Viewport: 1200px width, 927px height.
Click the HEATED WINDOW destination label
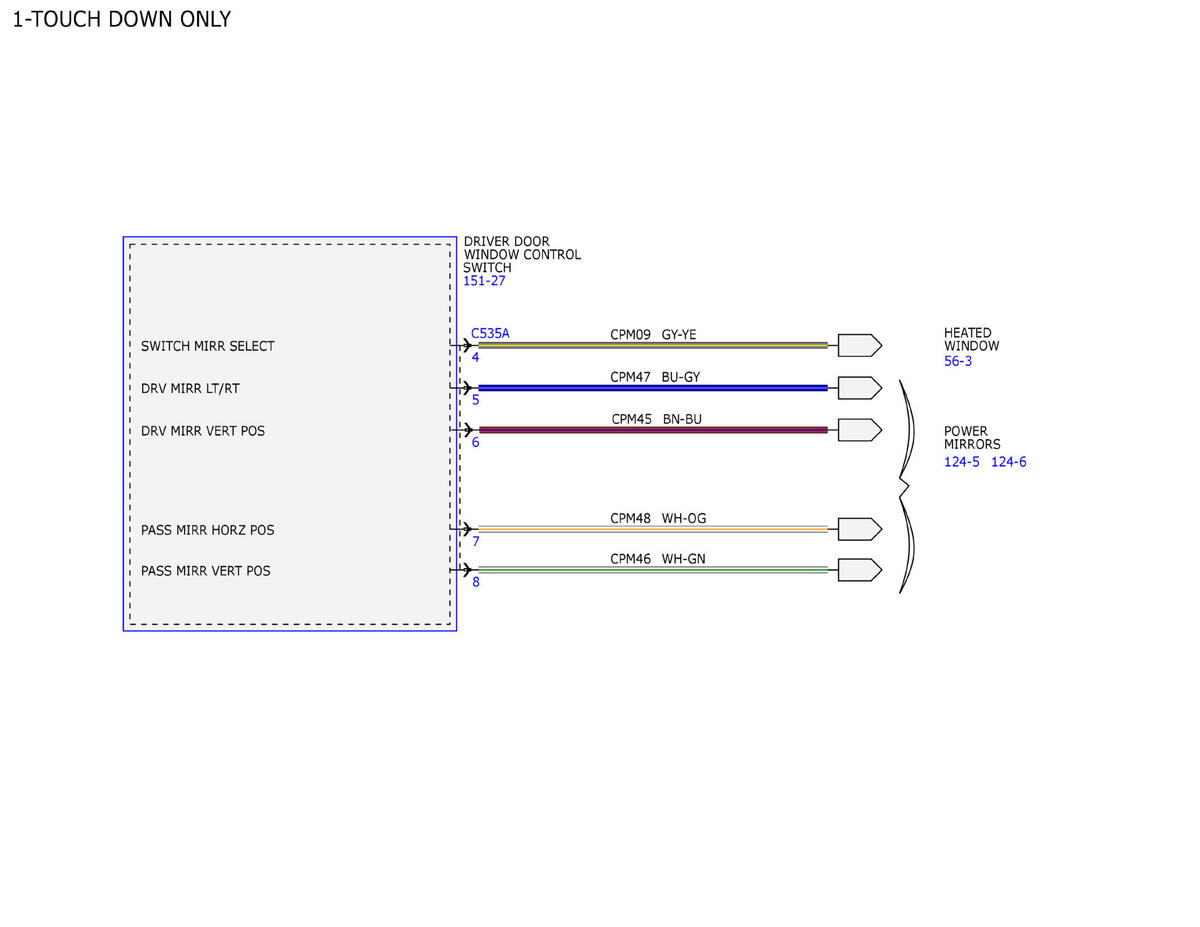tap(972, 339)
